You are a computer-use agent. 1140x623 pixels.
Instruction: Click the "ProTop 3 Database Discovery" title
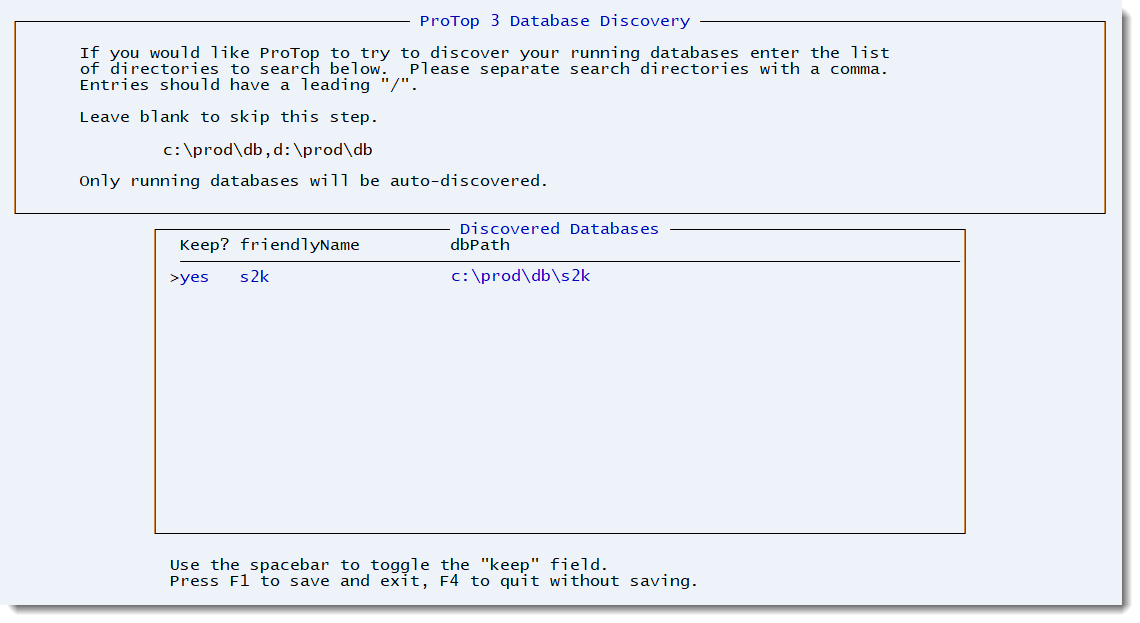coord(554,21)
